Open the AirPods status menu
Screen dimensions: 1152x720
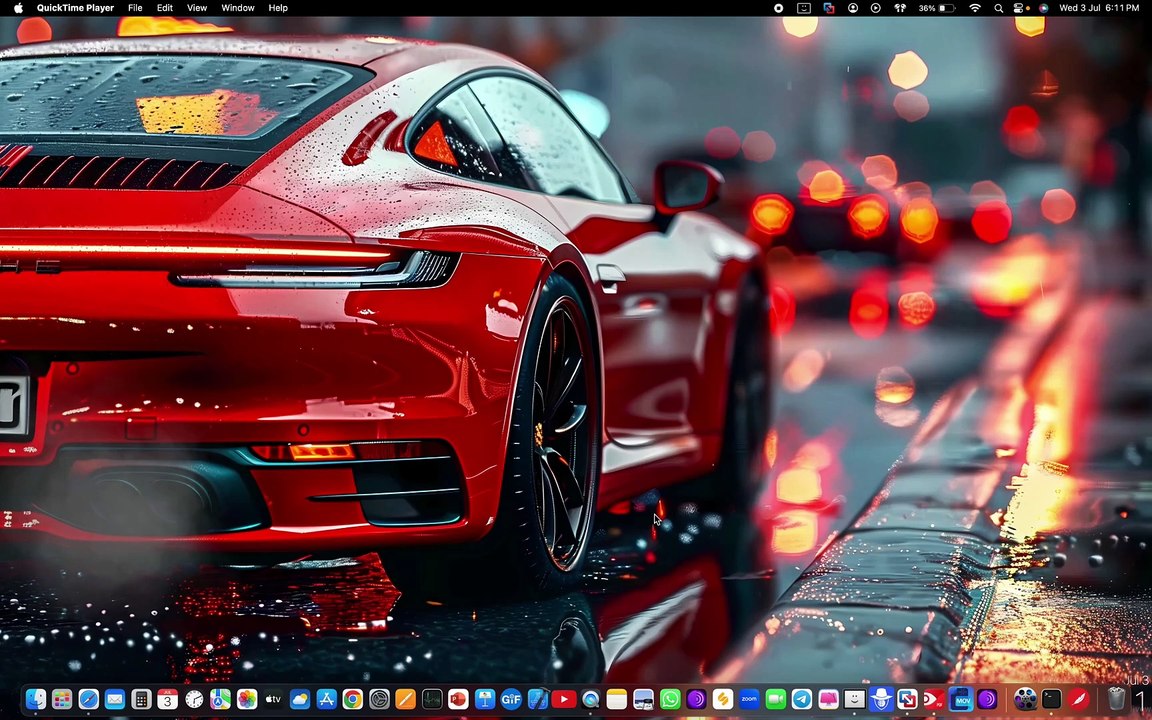[900, 8]
